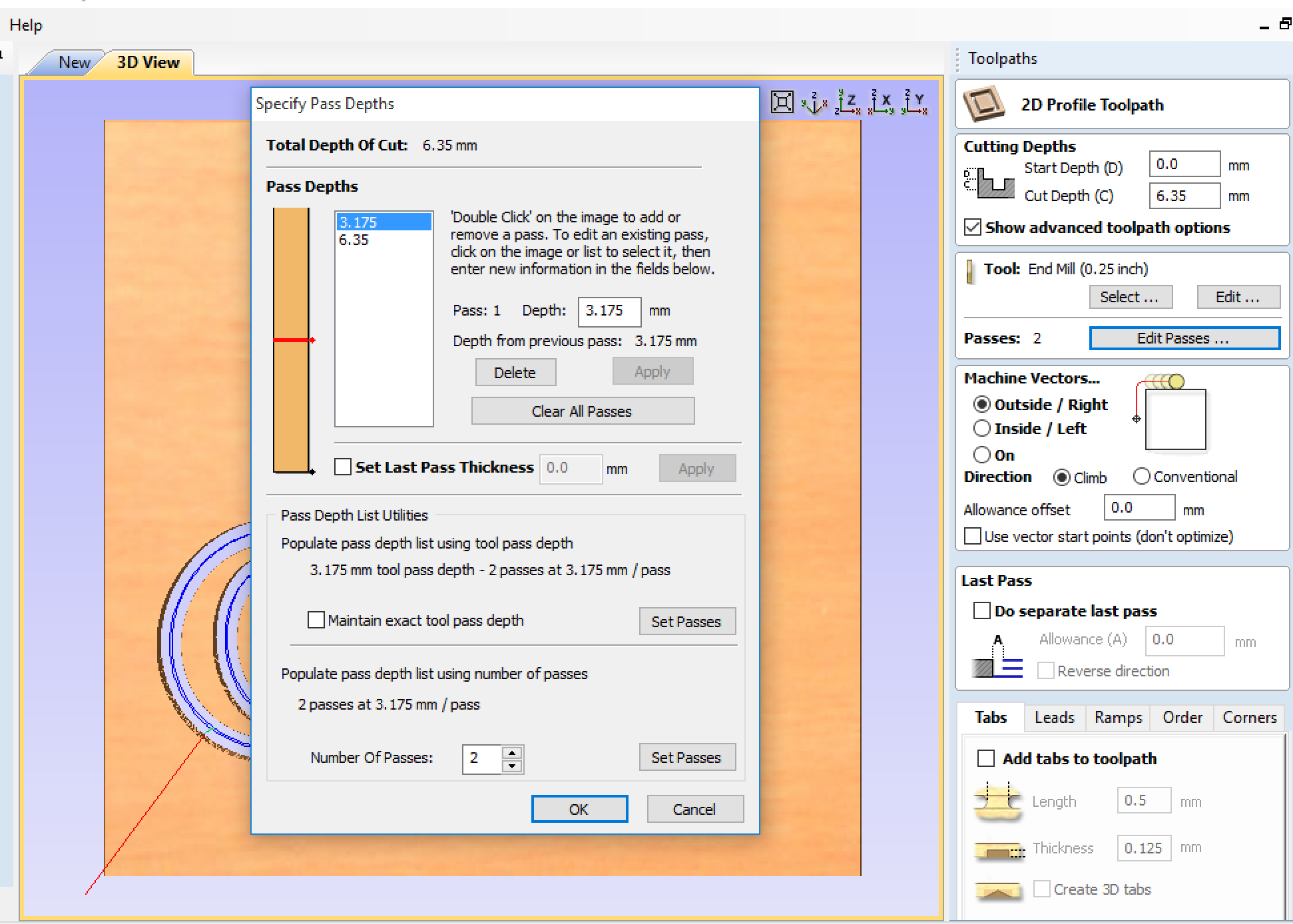View along the Y axis

pos(914,103)
